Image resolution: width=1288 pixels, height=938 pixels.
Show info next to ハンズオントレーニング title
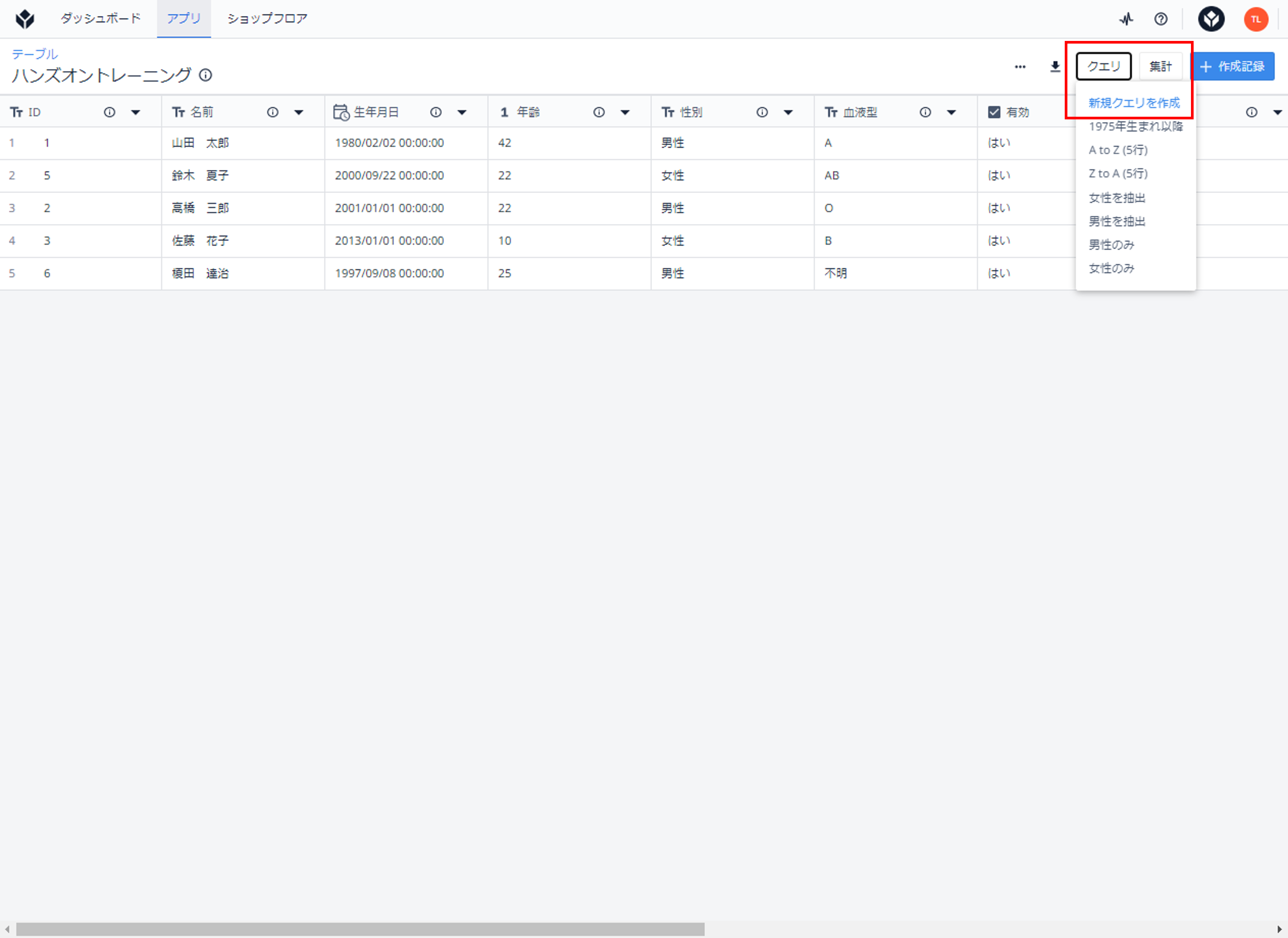click(x=205, y=75)
